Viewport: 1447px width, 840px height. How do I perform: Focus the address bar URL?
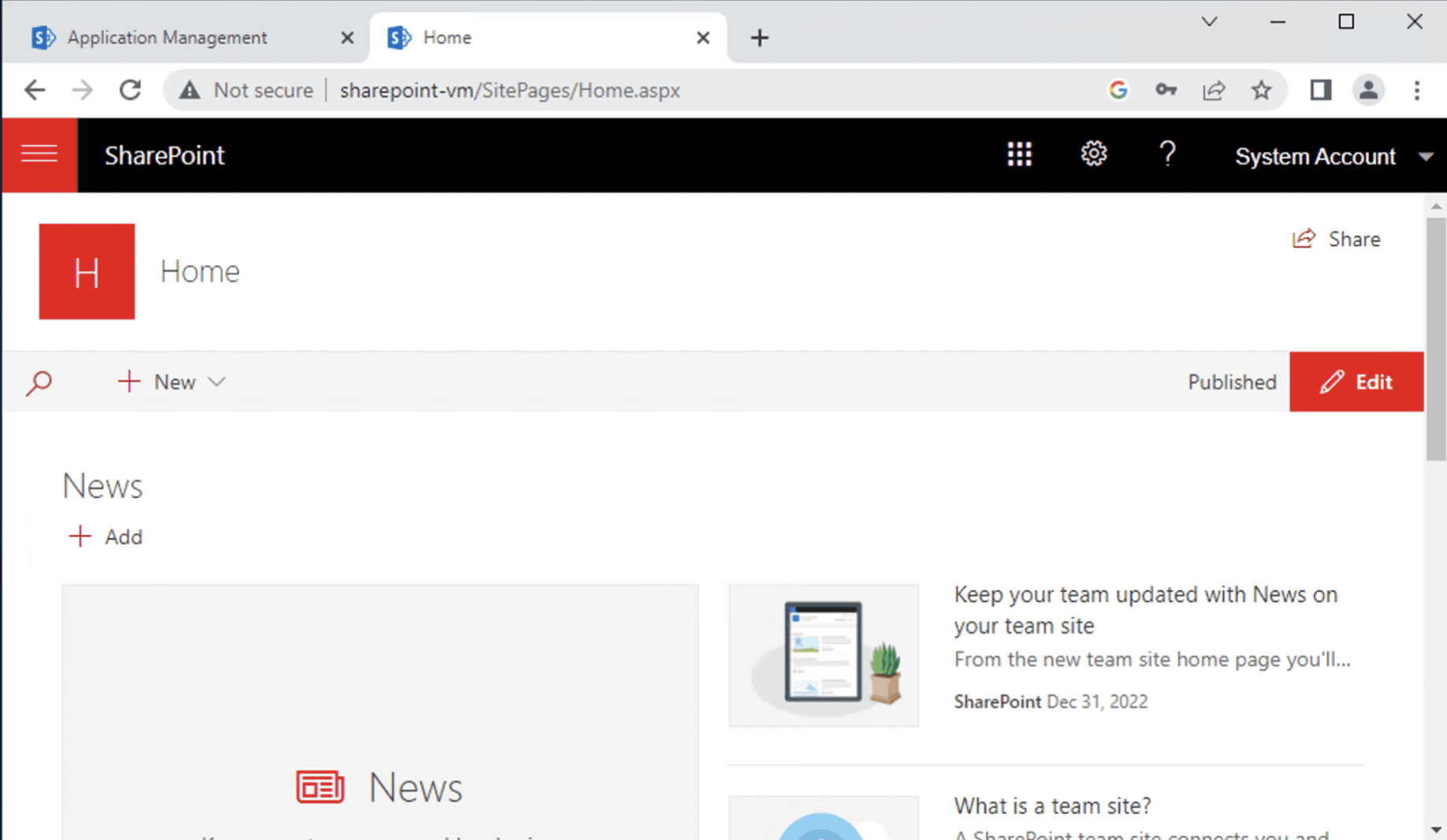click(510, 91)
